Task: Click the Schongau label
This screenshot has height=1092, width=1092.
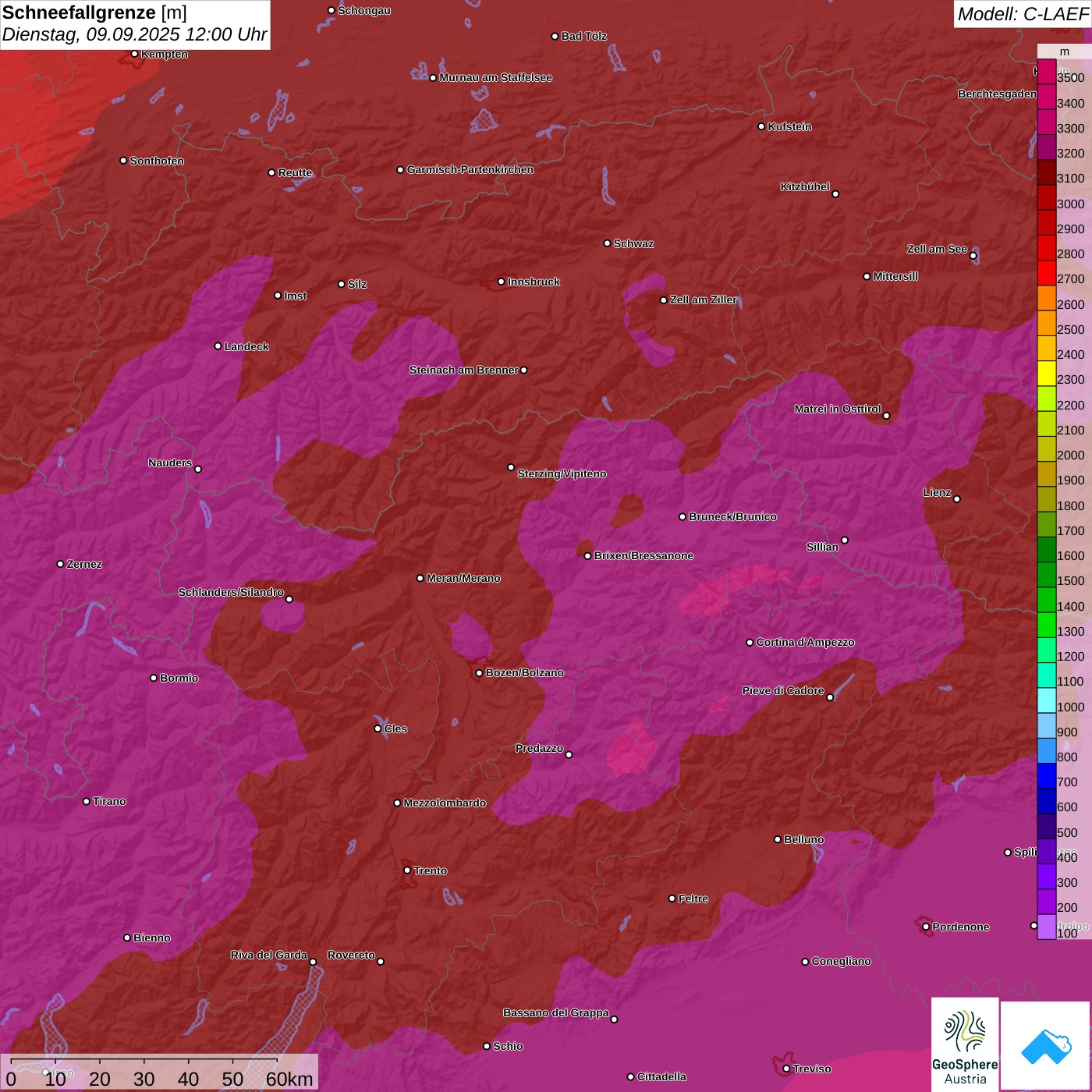Action: point(364,10)
